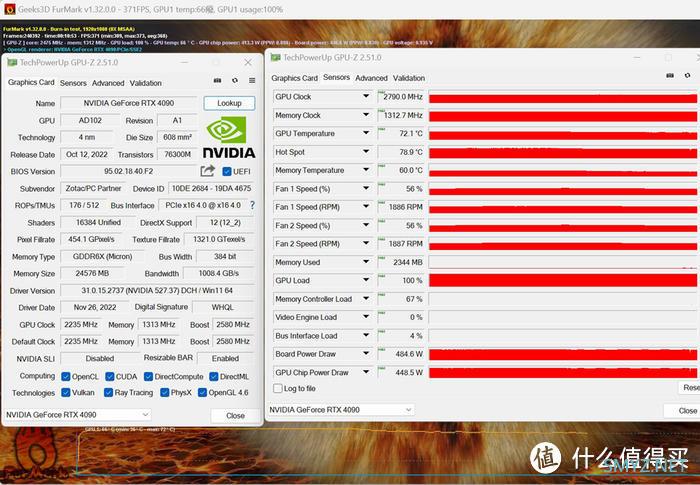The image size is (700, 485).
Task: Open the GPU Load sensor dropdown
Action: [x=366, y=280]
